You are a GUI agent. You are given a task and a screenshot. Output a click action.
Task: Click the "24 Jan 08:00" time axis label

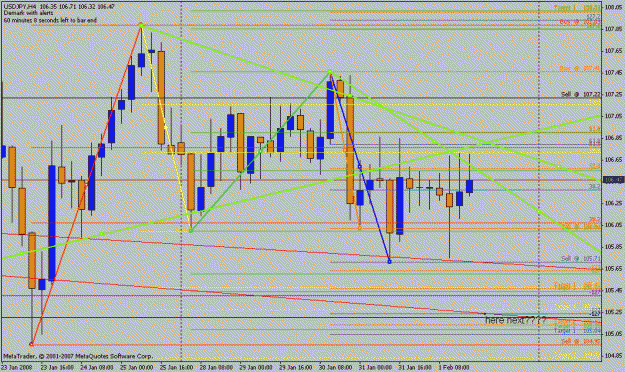pyautogui.click(x=98, y=367)
